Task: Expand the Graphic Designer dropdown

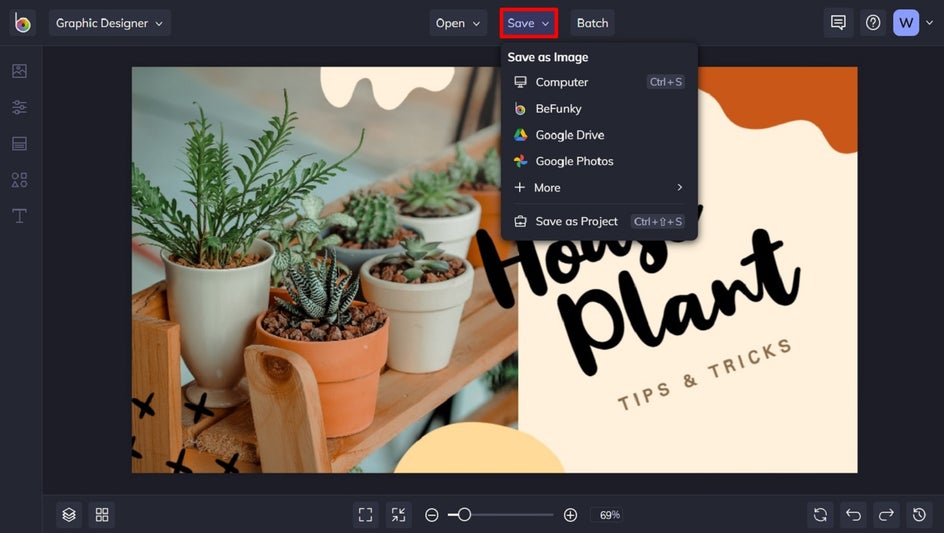Action: [110, 23]
